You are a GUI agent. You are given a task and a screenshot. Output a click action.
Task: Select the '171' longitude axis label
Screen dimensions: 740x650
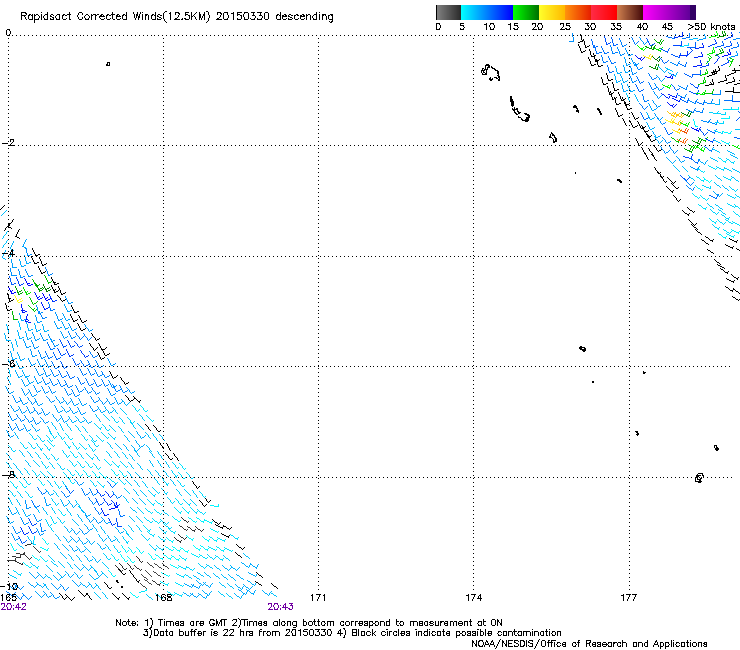point(318,598)
